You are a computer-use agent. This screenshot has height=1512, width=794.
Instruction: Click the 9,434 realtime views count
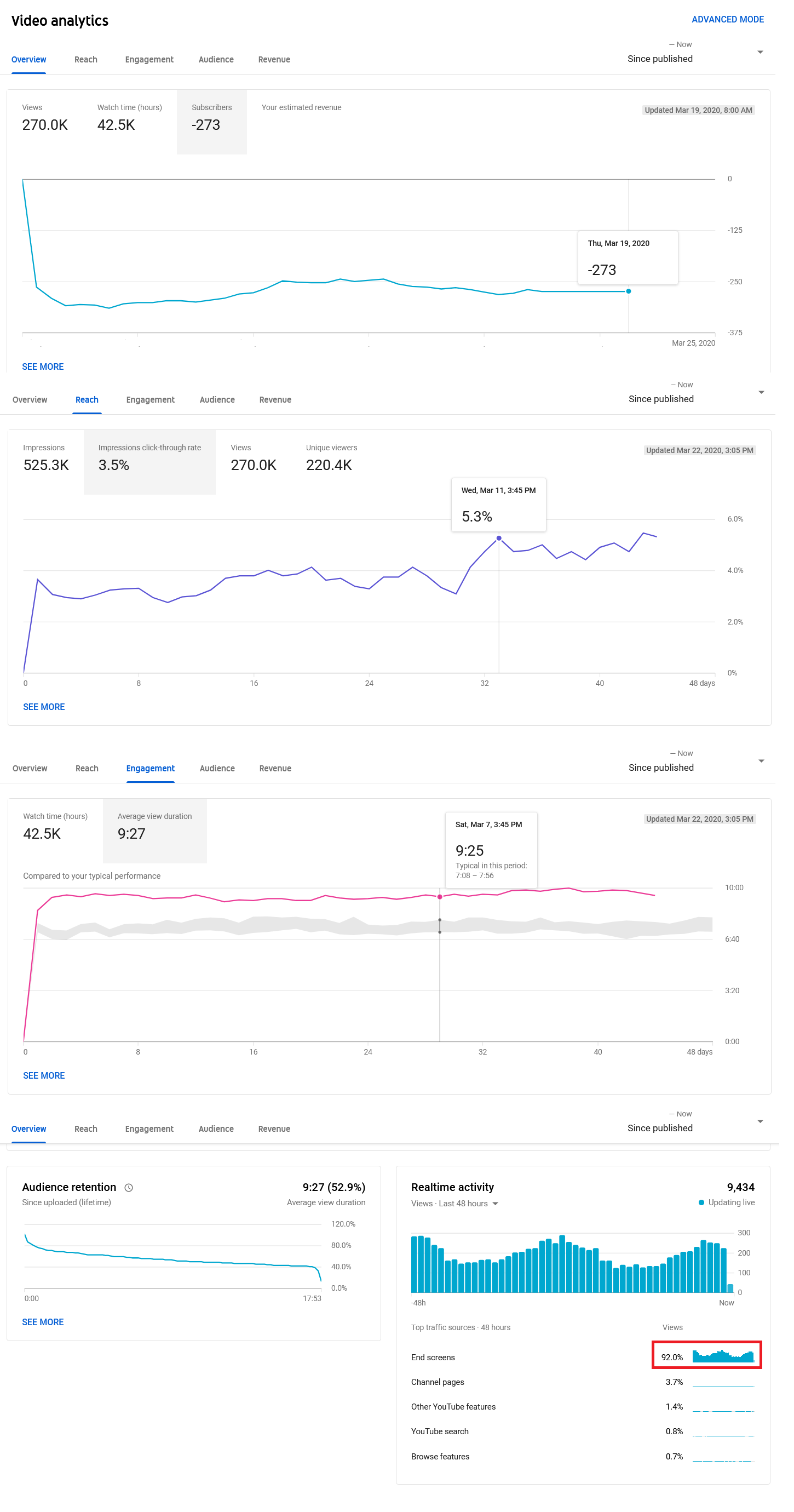[x=740, y=1188]
